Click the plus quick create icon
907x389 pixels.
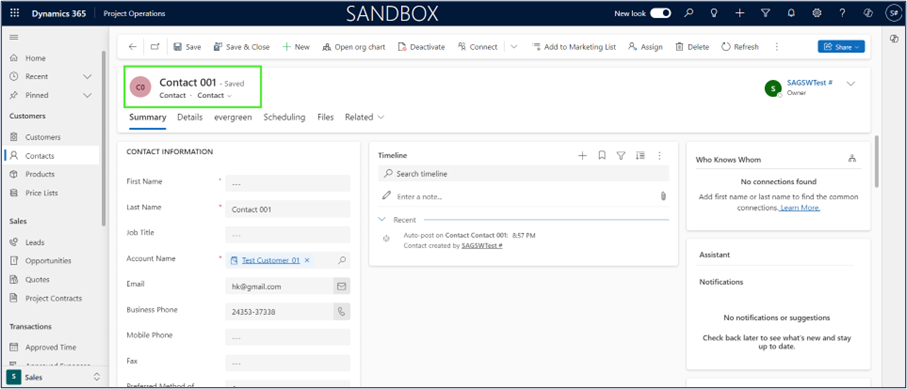pos(740,13)
